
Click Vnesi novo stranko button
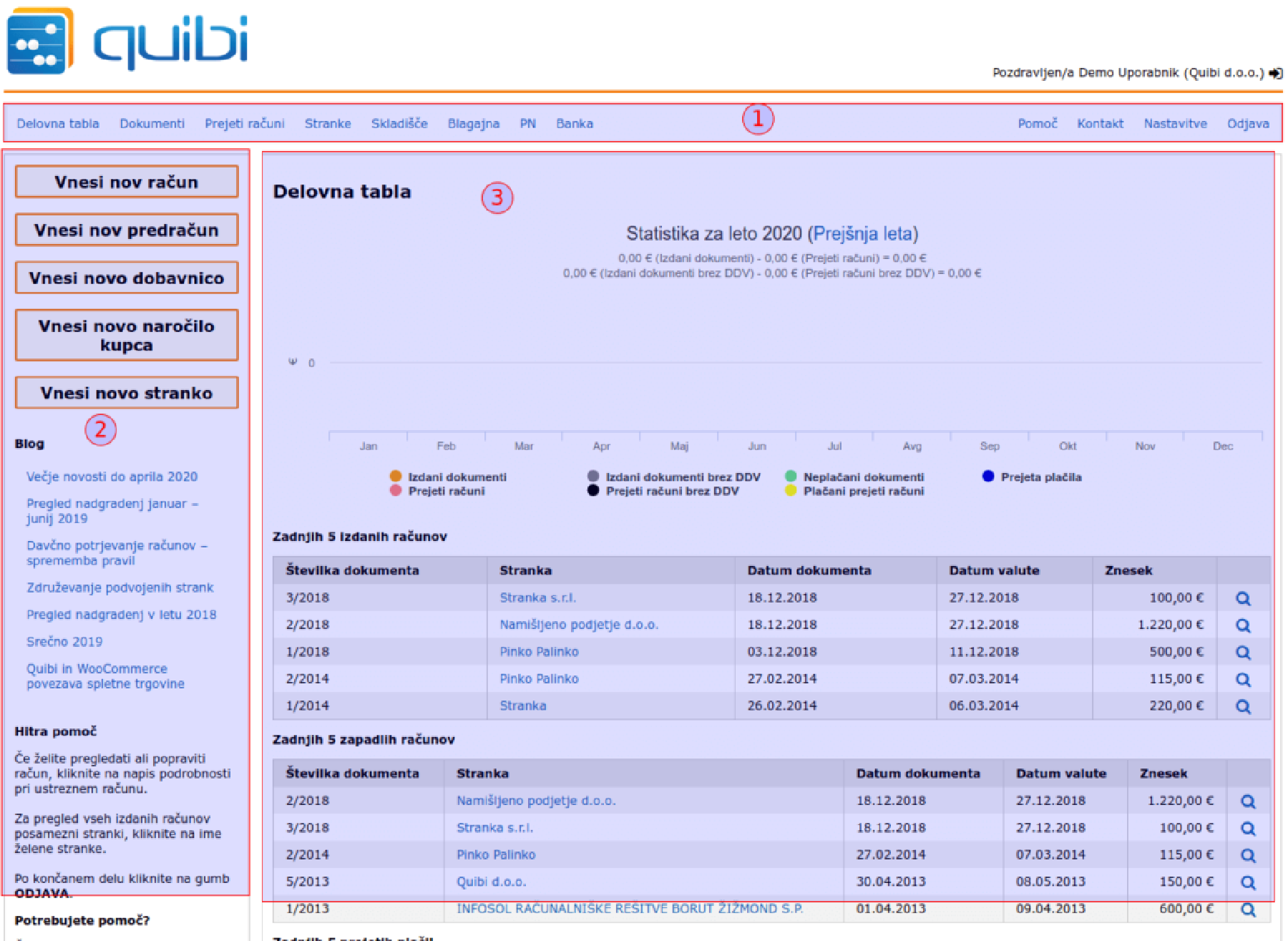(127, 393)
